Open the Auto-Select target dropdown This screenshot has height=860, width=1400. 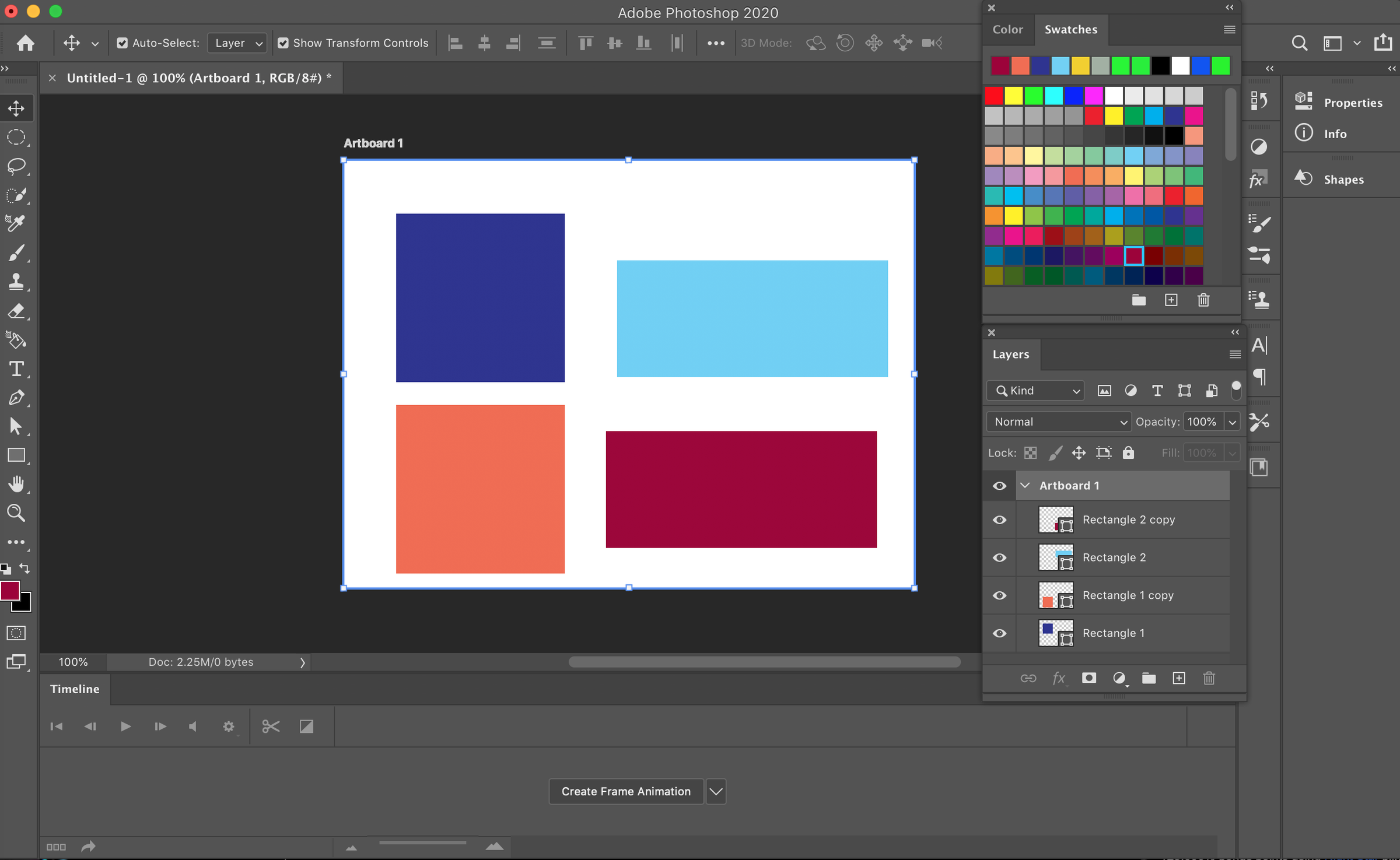tap(236, 43)
